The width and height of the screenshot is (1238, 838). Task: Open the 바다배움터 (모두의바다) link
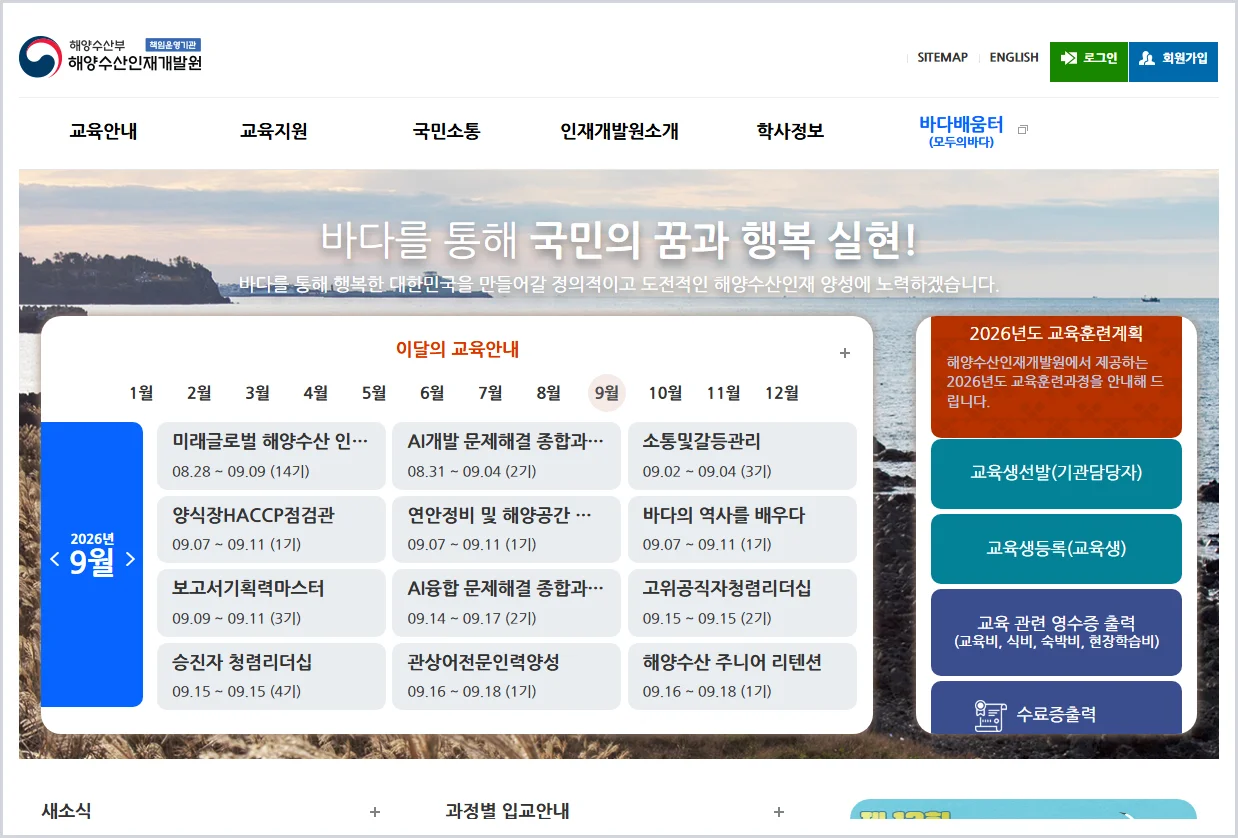961,131
